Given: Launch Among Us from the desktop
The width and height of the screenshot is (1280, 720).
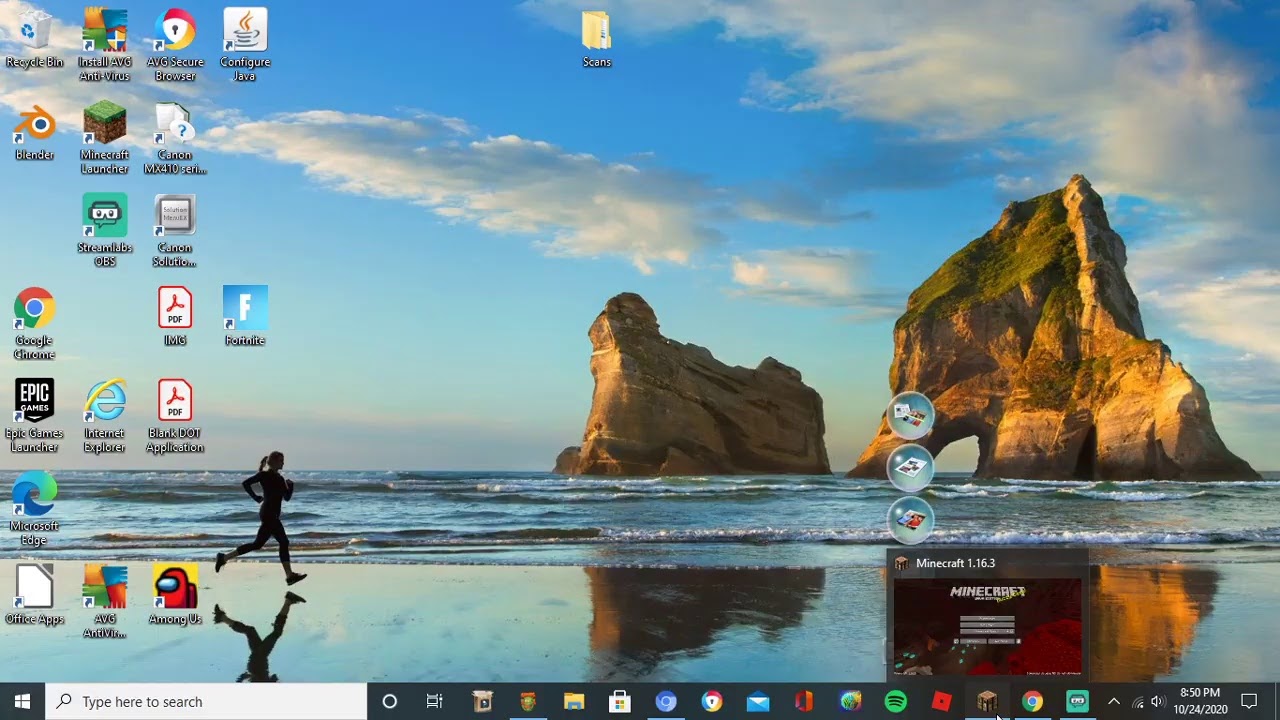Looking at the screenshot, I should tap(175, 595).
